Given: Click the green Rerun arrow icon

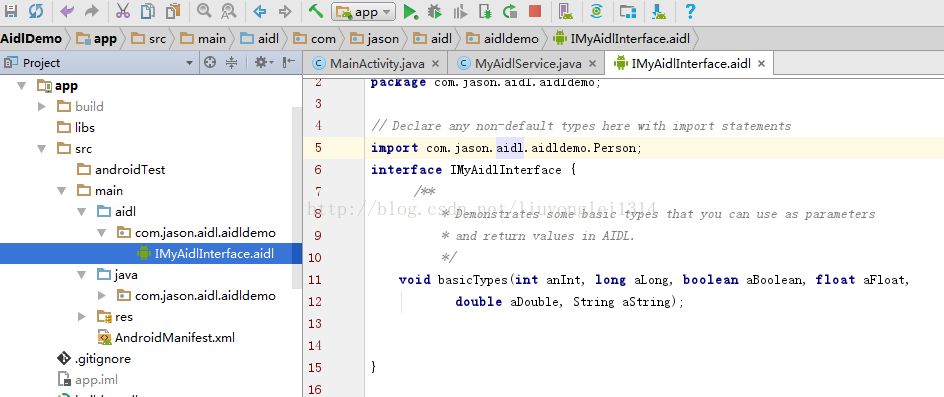Looking at the screenshot, I should (x=510, y=11).
